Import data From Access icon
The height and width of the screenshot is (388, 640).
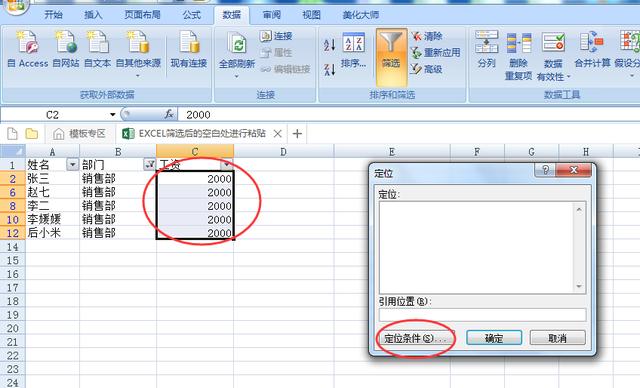(28, 49)
